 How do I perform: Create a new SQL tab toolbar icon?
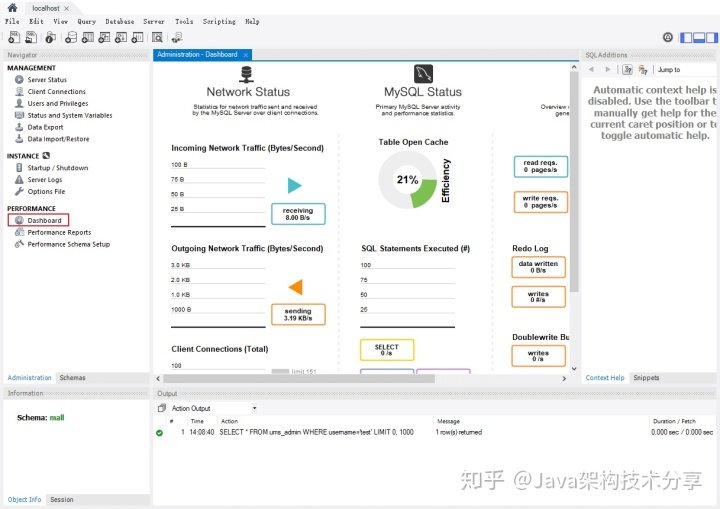(14, 37)
